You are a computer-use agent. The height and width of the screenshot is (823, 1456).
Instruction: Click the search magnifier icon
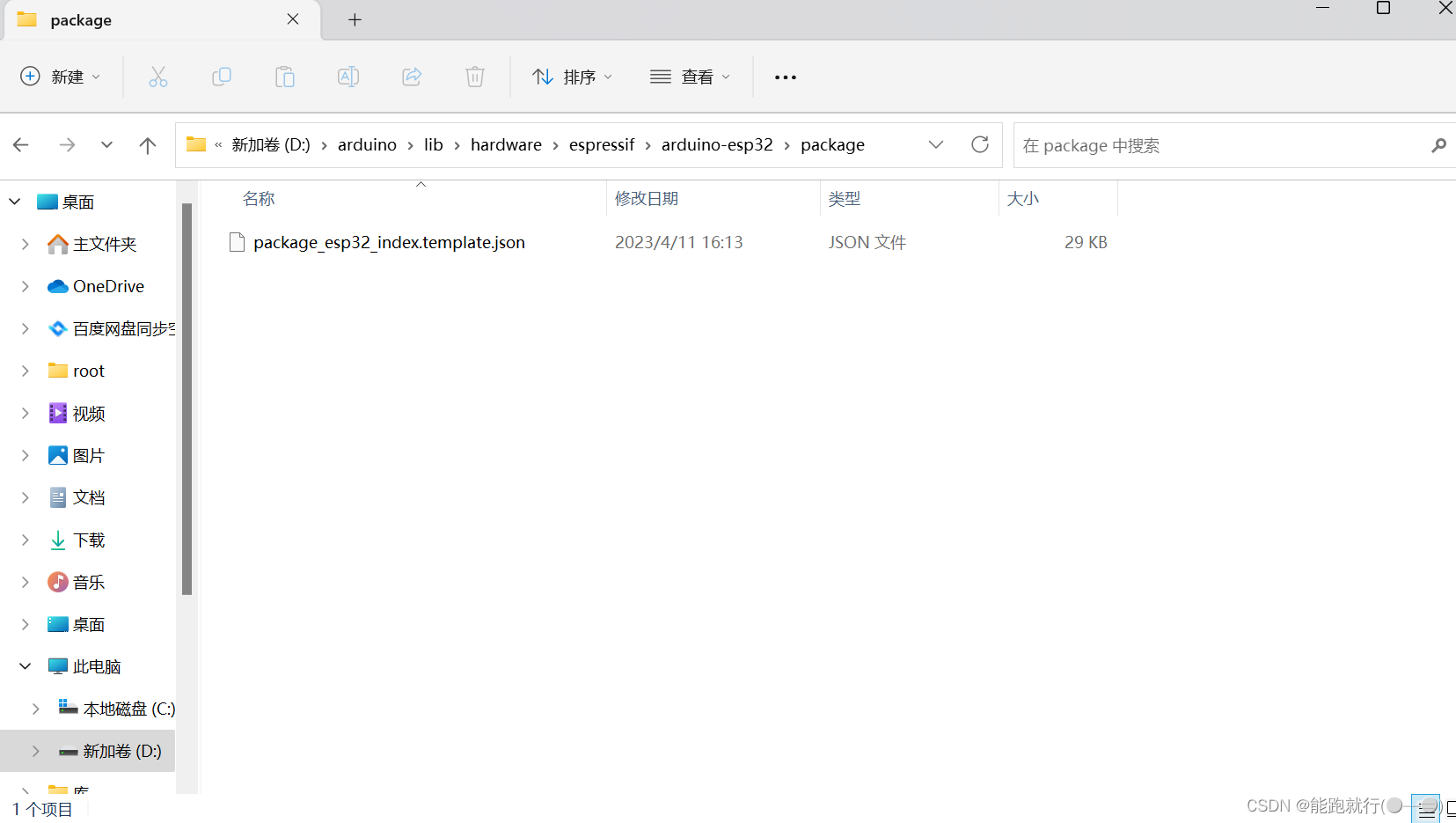pos(1439,145)
